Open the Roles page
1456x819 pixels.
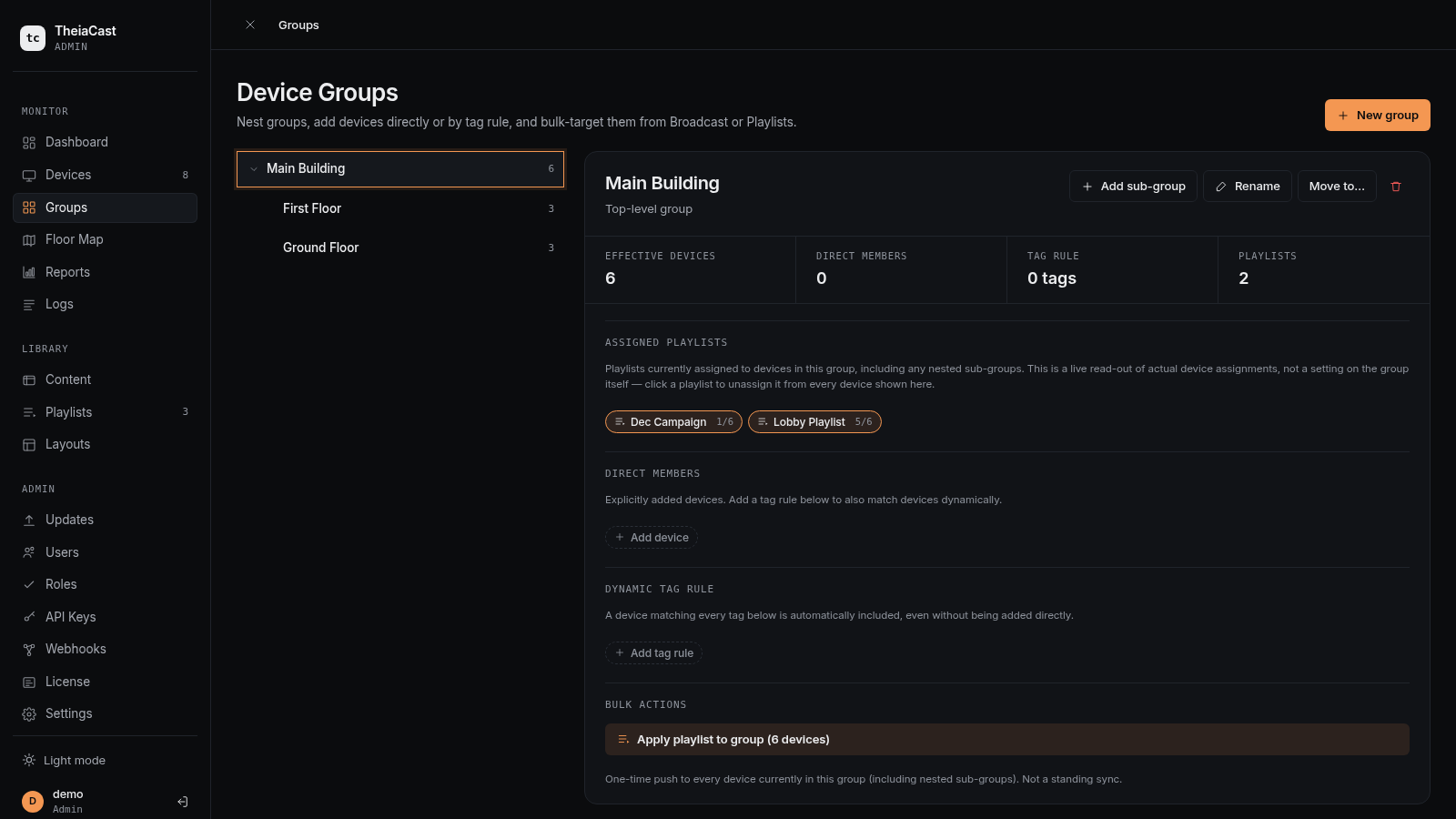tap(105, 584)
